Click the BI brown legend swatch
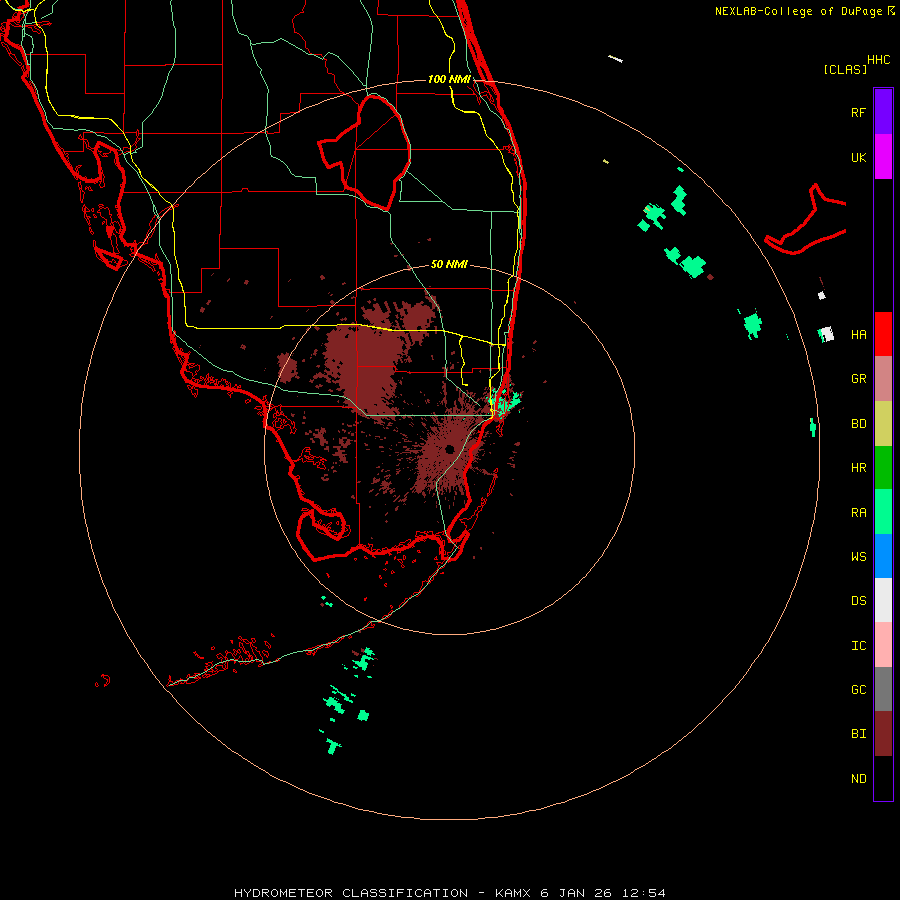 tap(883, 734)
